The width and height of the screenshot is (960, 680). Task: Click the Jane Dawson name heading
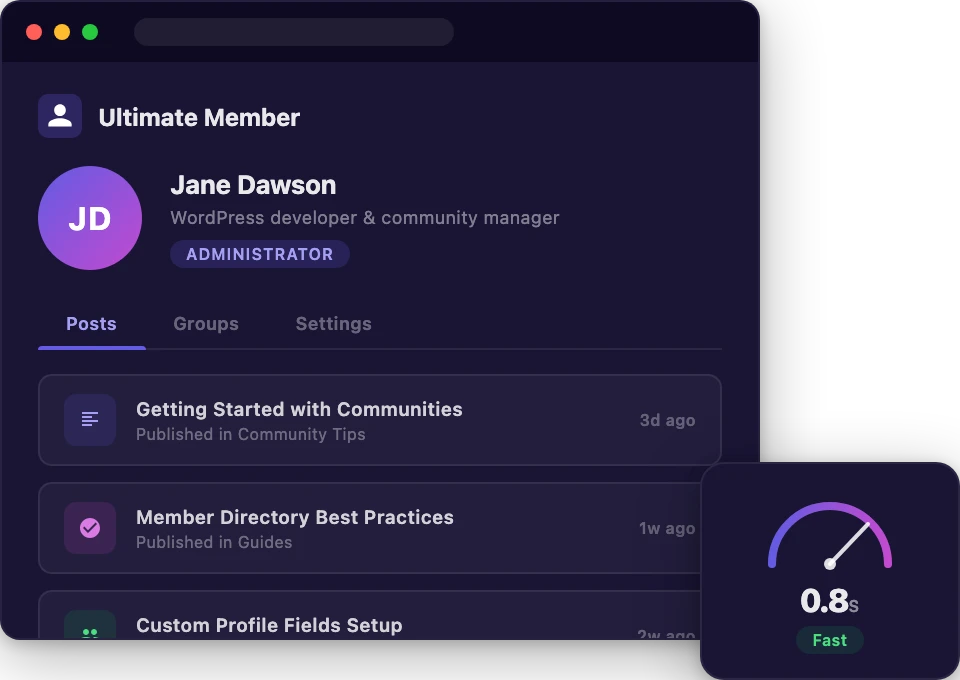click(253, 185)
